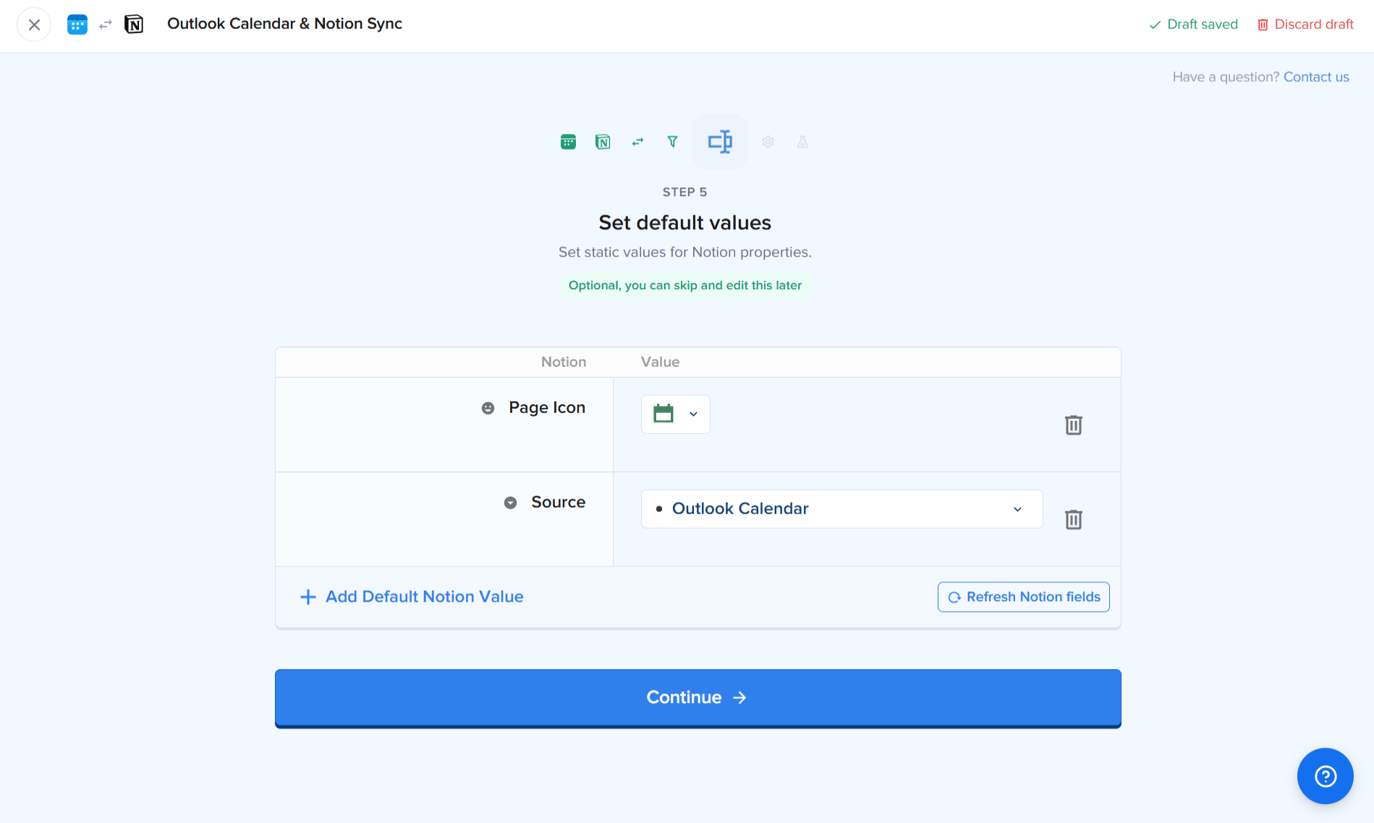Close the sync editor with the X button
The image size is (1374, 823).
(34, 25)
